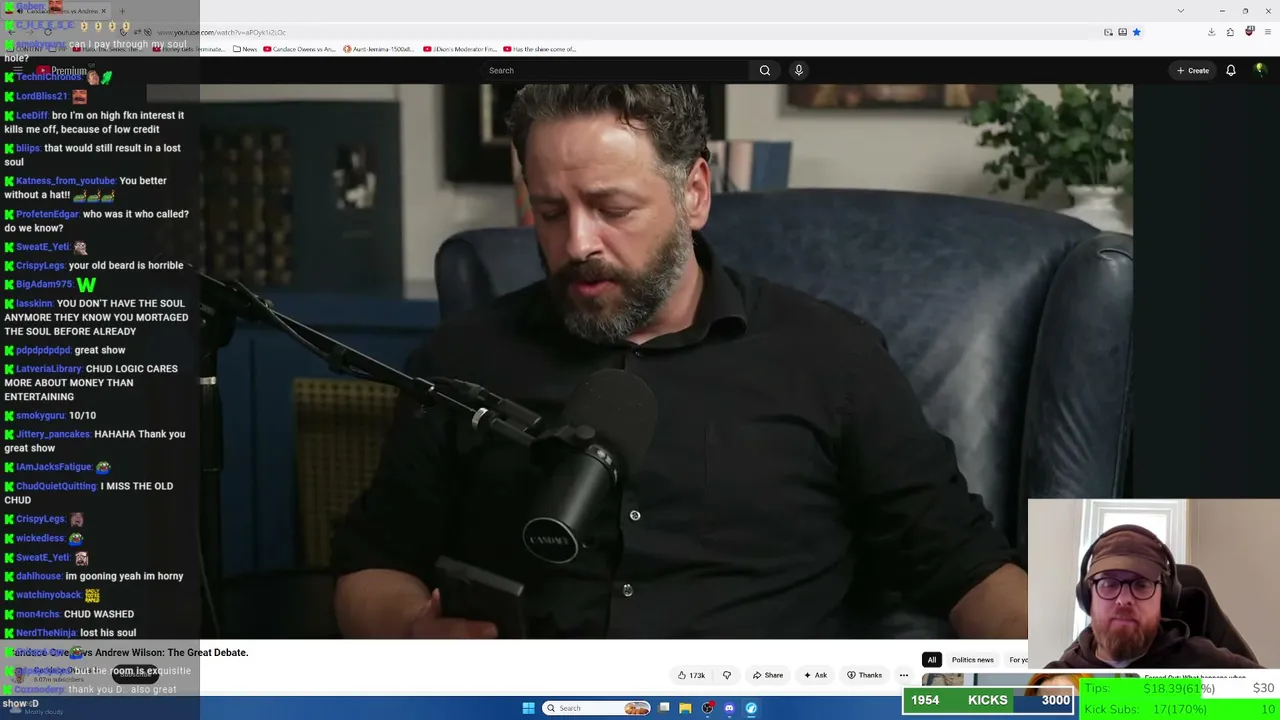Image resolution: width=1280 pixels, height=720 pixels.
Task: Click username dahlhouse in chat
Action: [39, 576]
